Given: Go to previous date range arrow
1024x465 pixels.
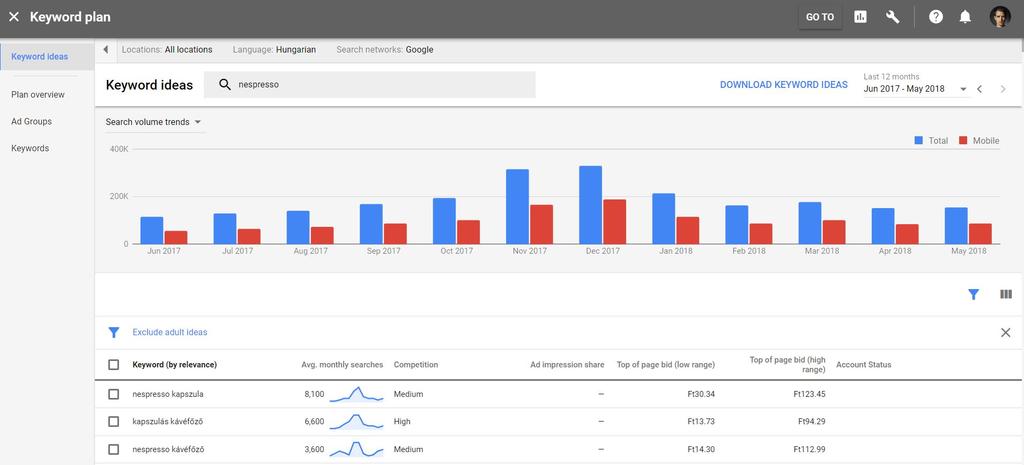Looking at the screenshot, I should click(x=979, y=89).
